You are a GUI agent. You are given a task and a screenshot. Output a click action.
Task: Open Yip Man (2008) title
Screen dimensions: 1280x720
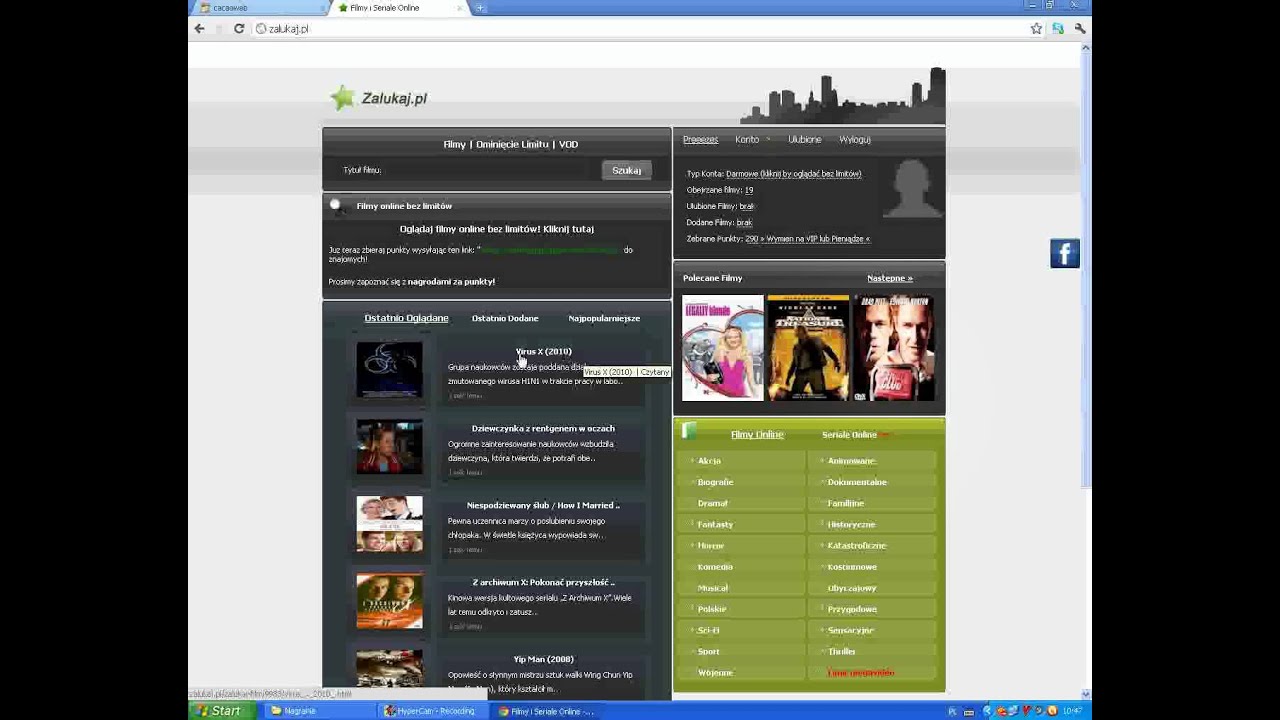click(x=543, y=659)
